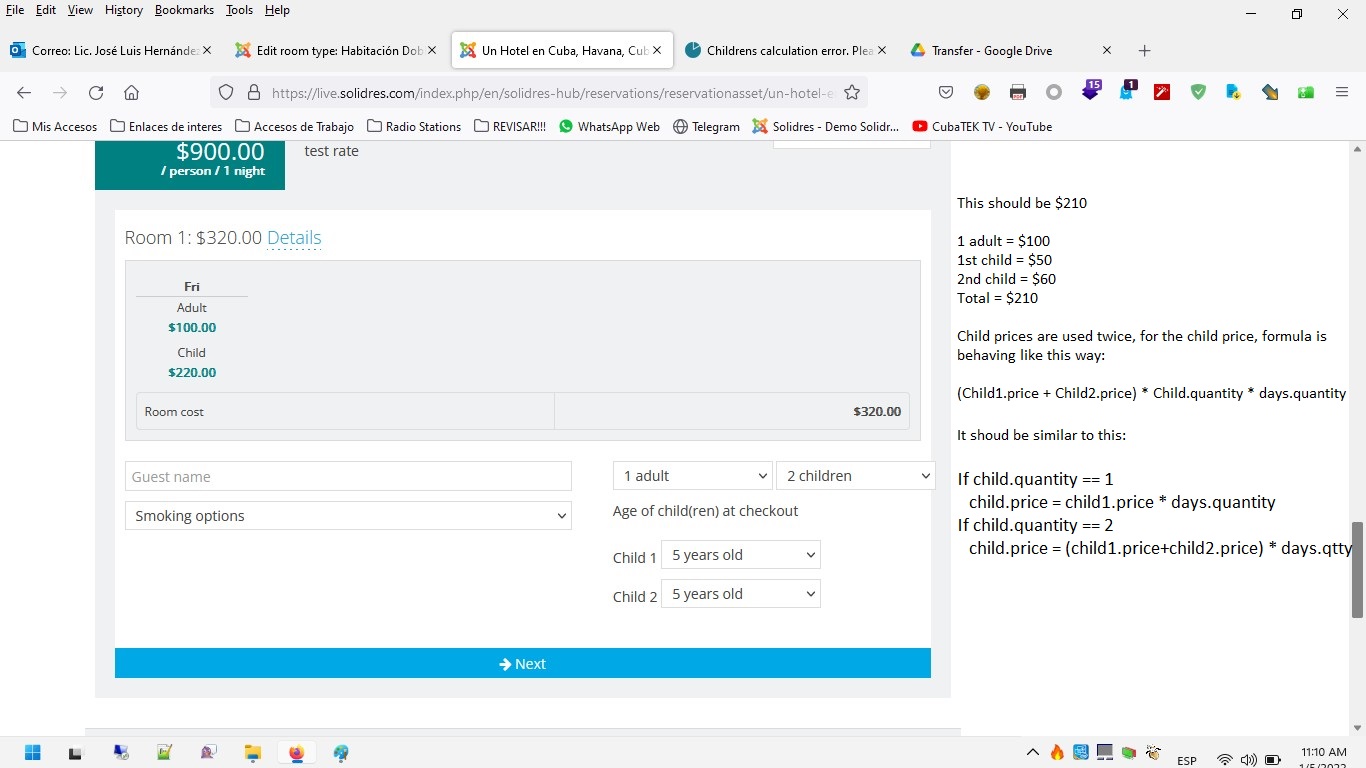Open File Explorer from the taskbar
Image resolution: width=1366 pixels, height=768 pixels.
pyautogui.click(x=253, y=753)
